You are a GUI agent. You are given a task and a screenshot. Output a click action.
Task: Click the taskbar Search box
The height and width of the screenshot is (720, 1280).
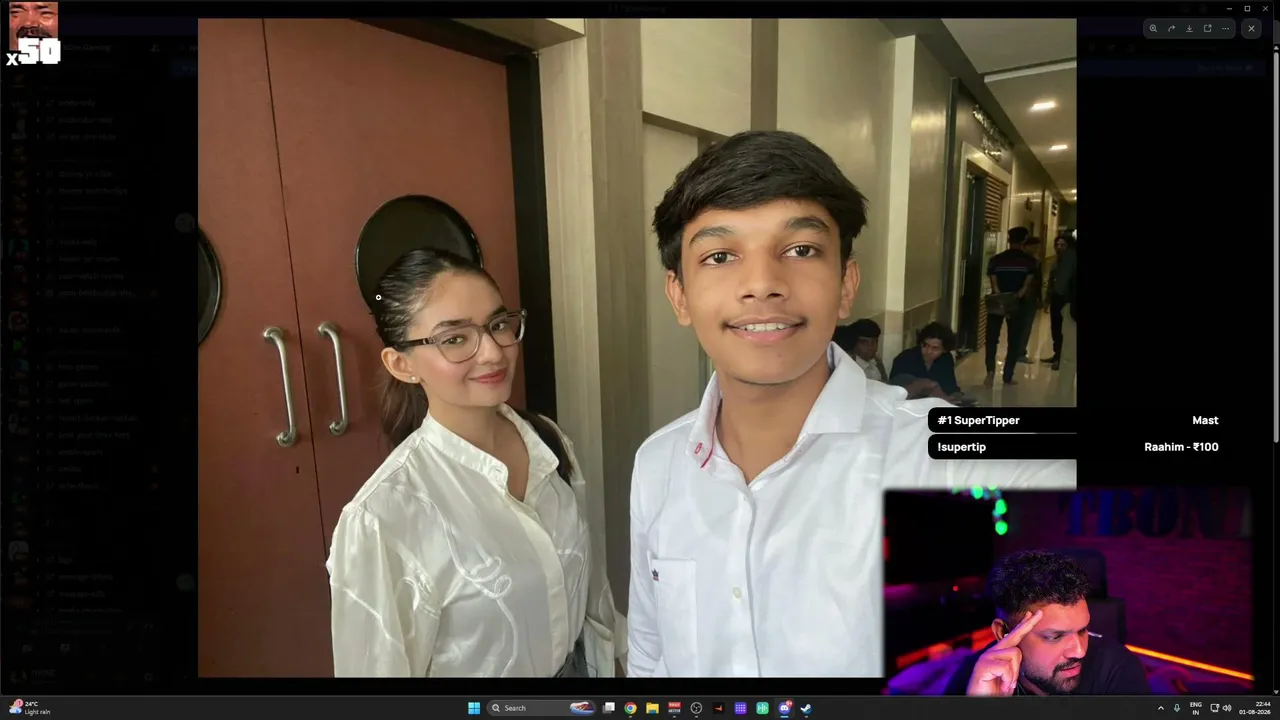[x=541, y=708]
